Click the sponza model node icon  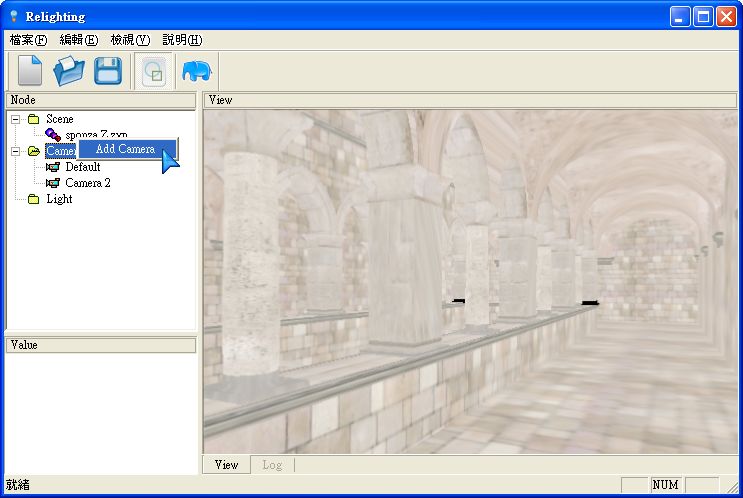[x=53, y=135]
